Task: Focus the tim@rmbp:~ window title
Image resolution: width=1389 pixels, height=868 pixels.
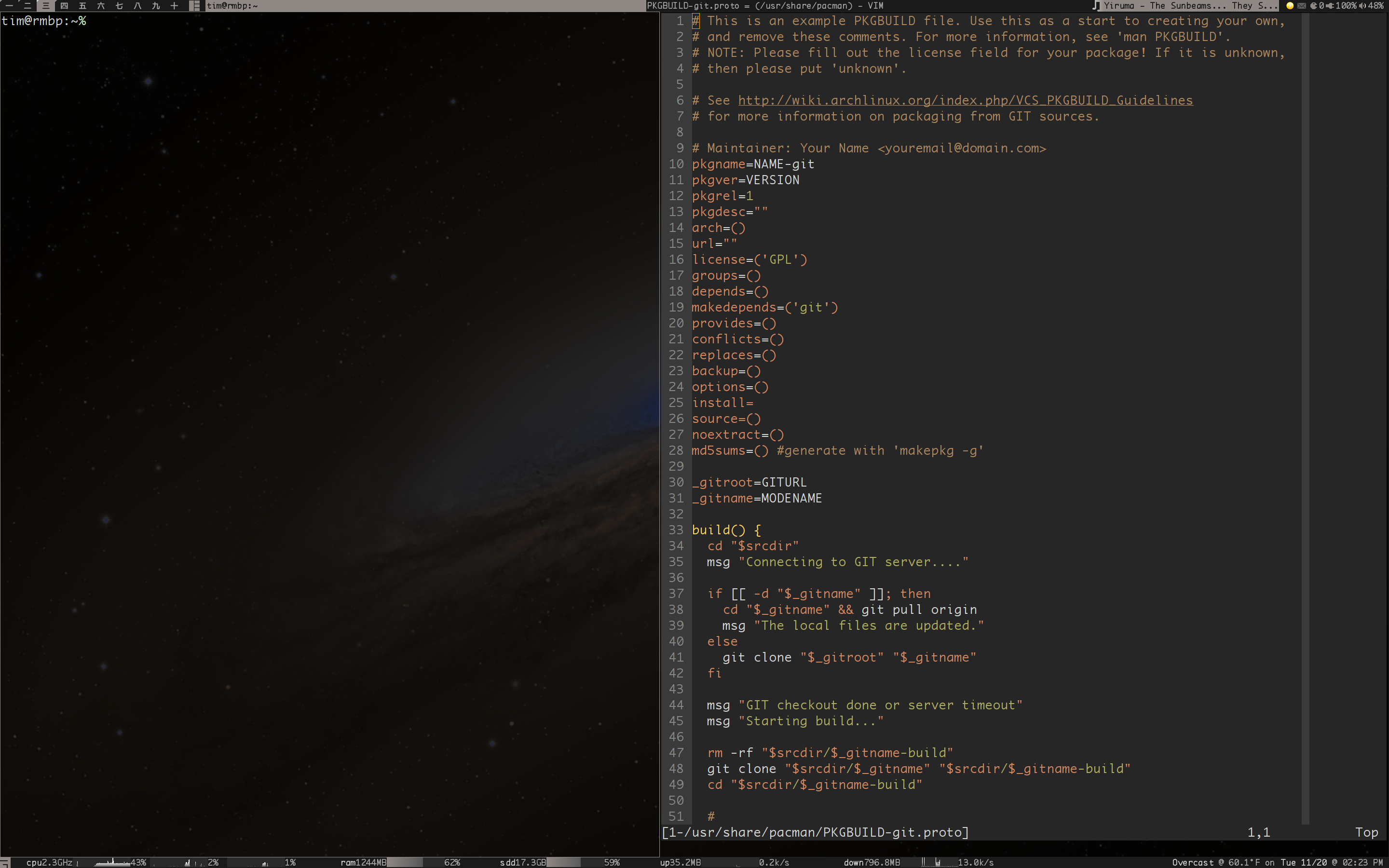Action: coord(232,6)
